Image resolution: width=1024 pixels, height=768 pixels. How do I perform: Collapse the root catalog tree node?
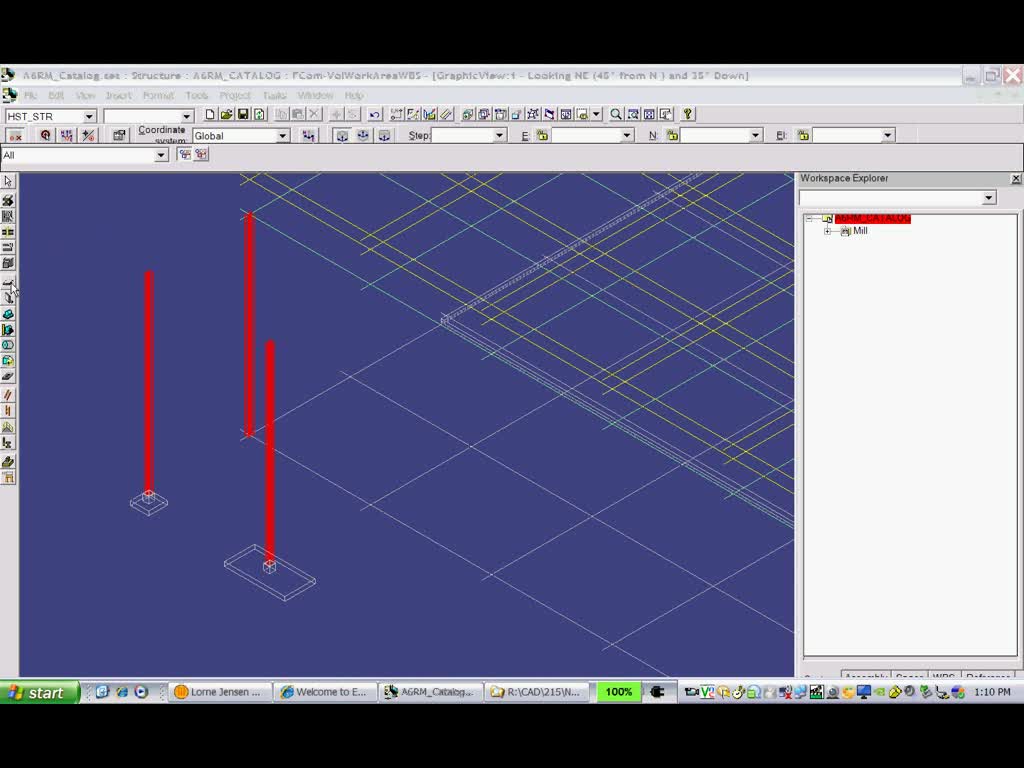809,219
